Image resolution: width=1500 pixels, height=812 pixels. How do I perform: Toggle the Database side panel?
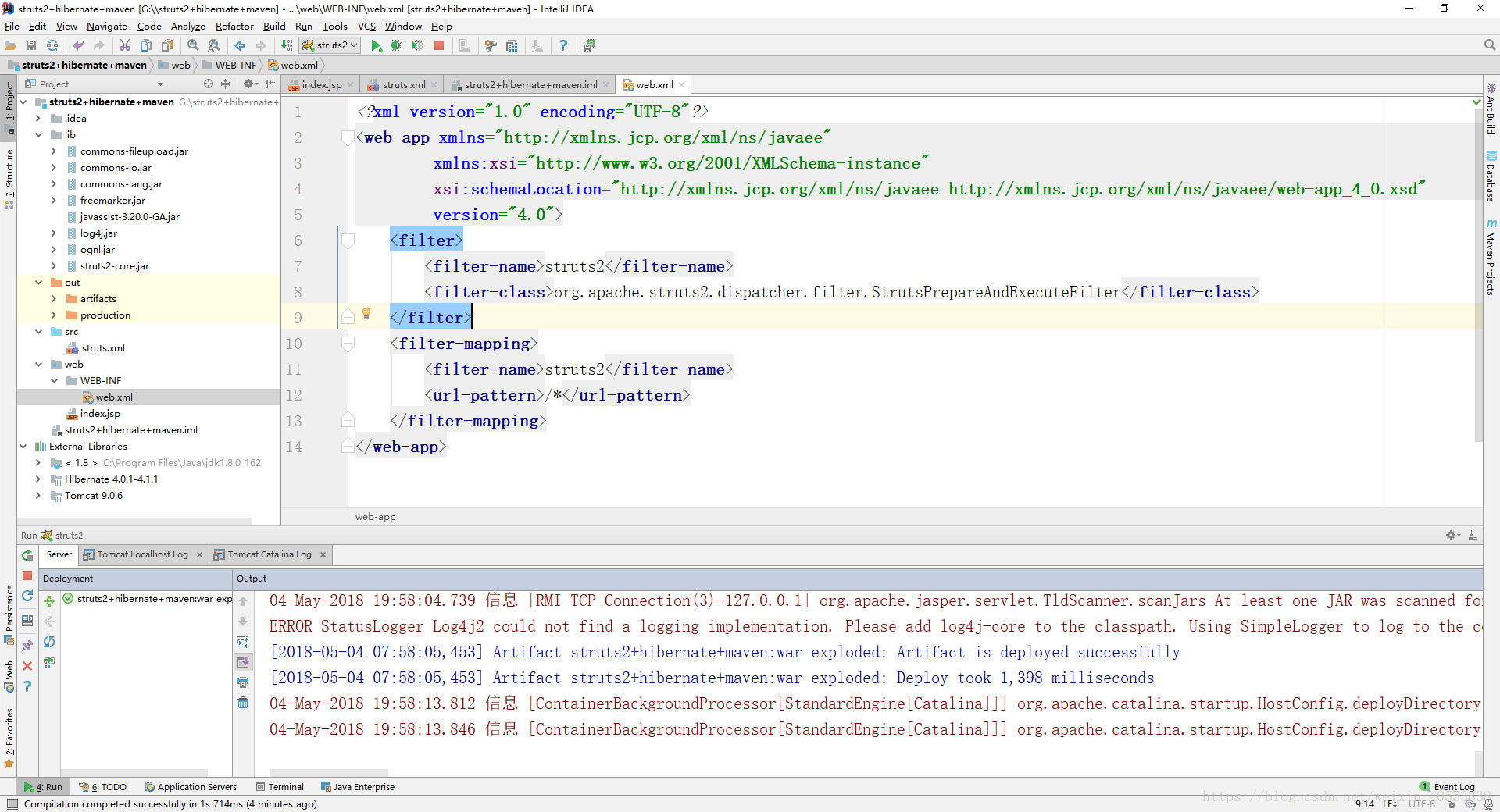[x=1491, y=176]
